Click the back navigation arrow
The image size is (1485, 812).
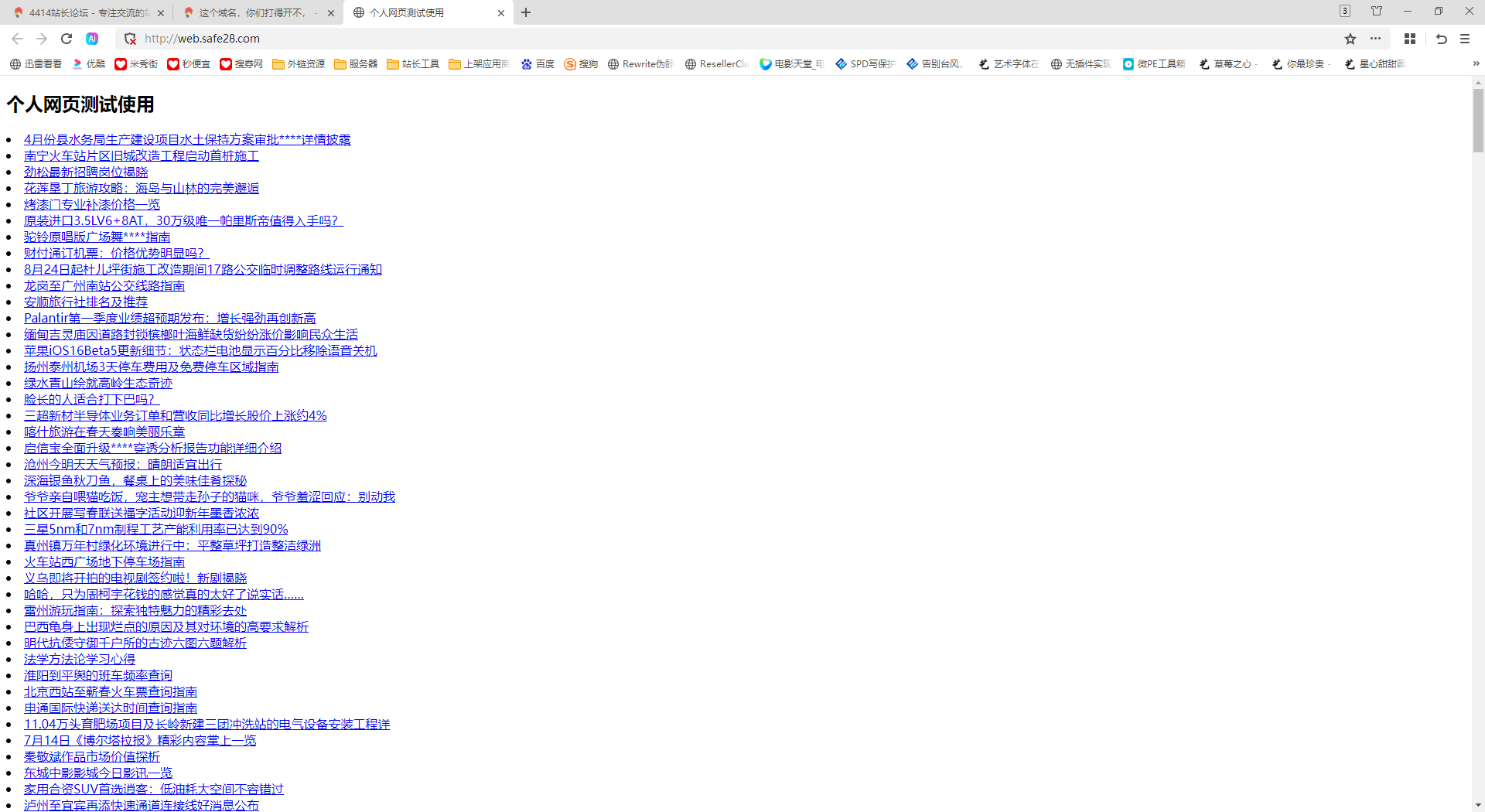pyautogui.click(x=17, y=39)
